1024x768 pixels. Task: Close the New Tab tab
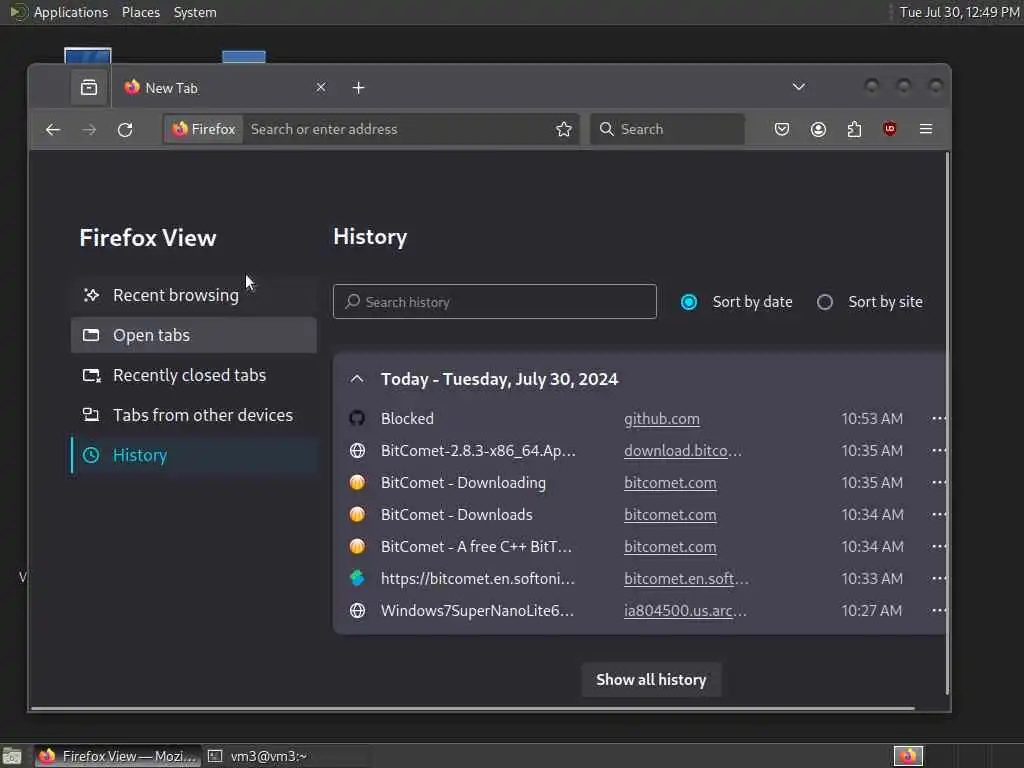[321, 88]
